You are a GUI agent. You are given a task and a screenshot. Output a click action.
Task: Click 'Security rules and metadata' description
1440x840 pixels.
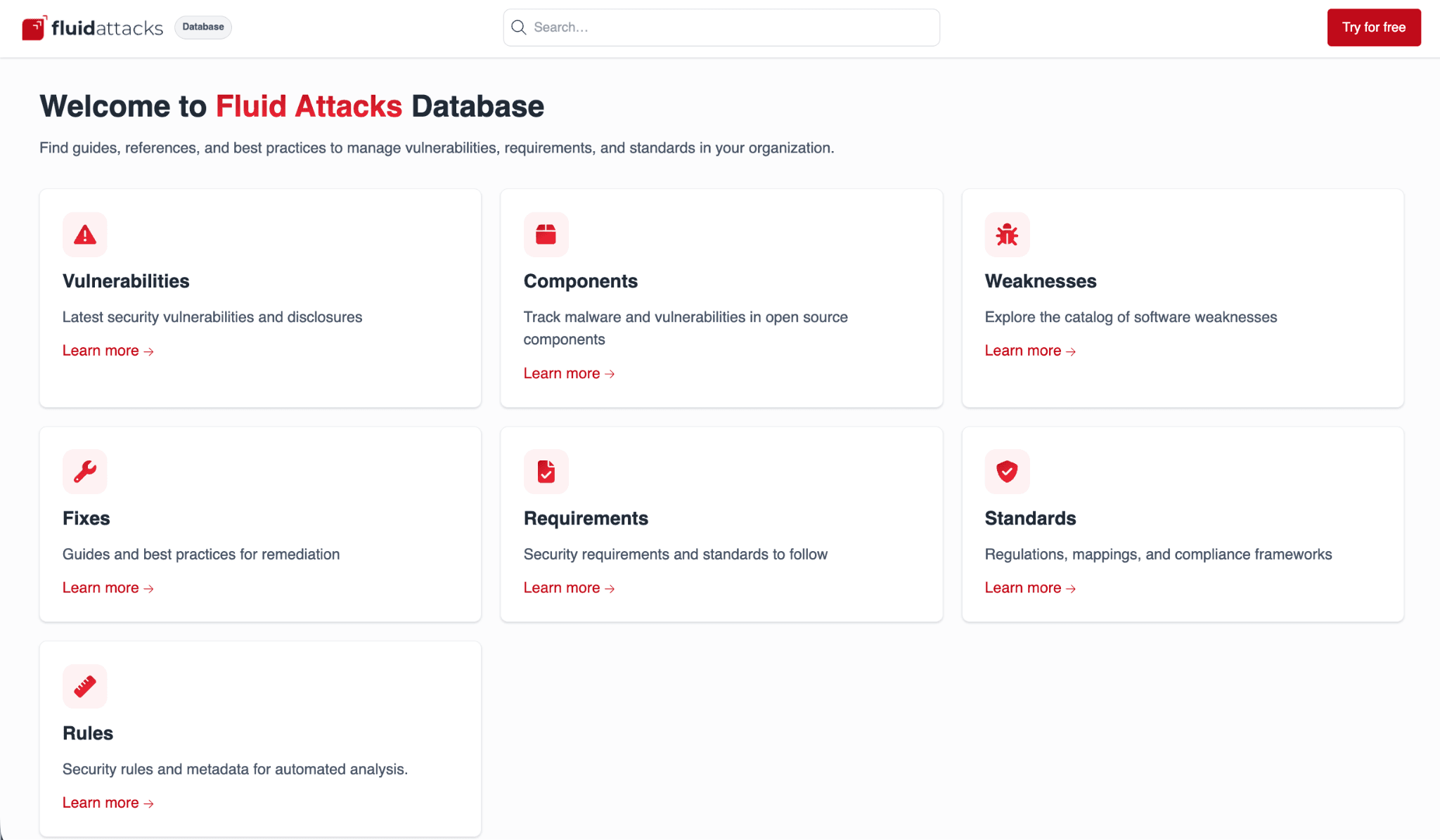tap(235, 769)
